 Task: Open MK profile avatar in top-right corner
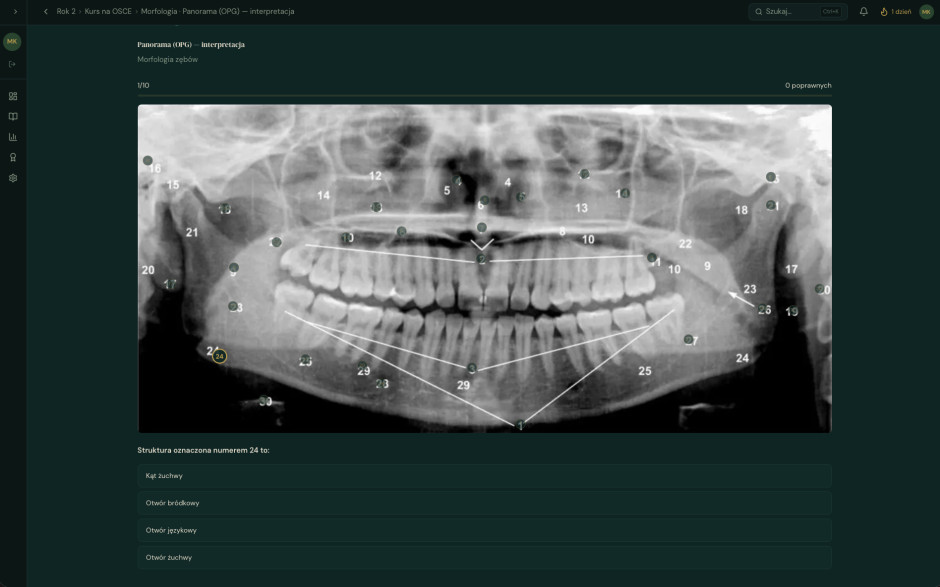coord(926,12)
